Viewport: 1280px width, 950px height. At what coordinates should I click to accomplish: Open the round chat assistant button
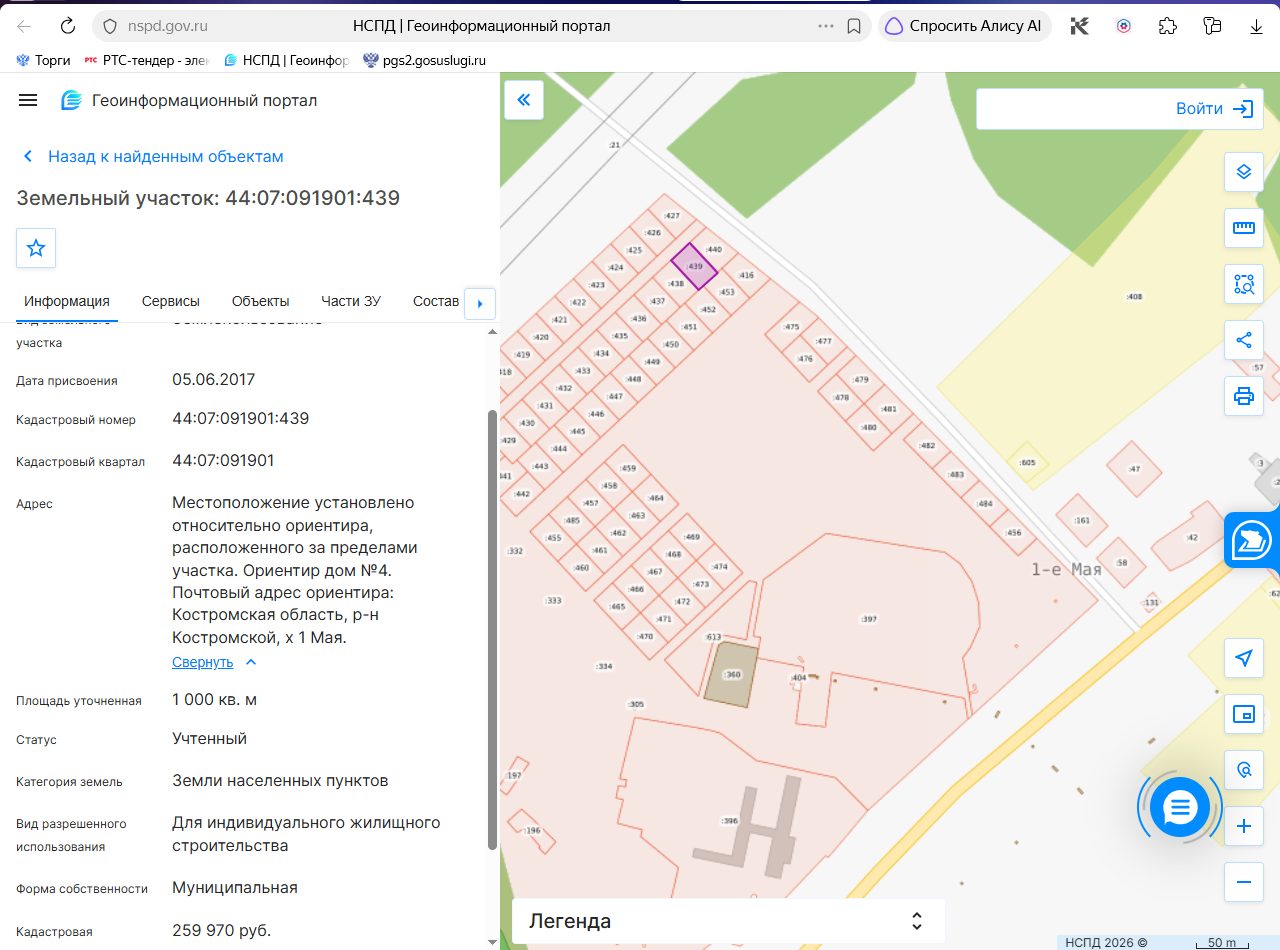tap(1180, 807)
